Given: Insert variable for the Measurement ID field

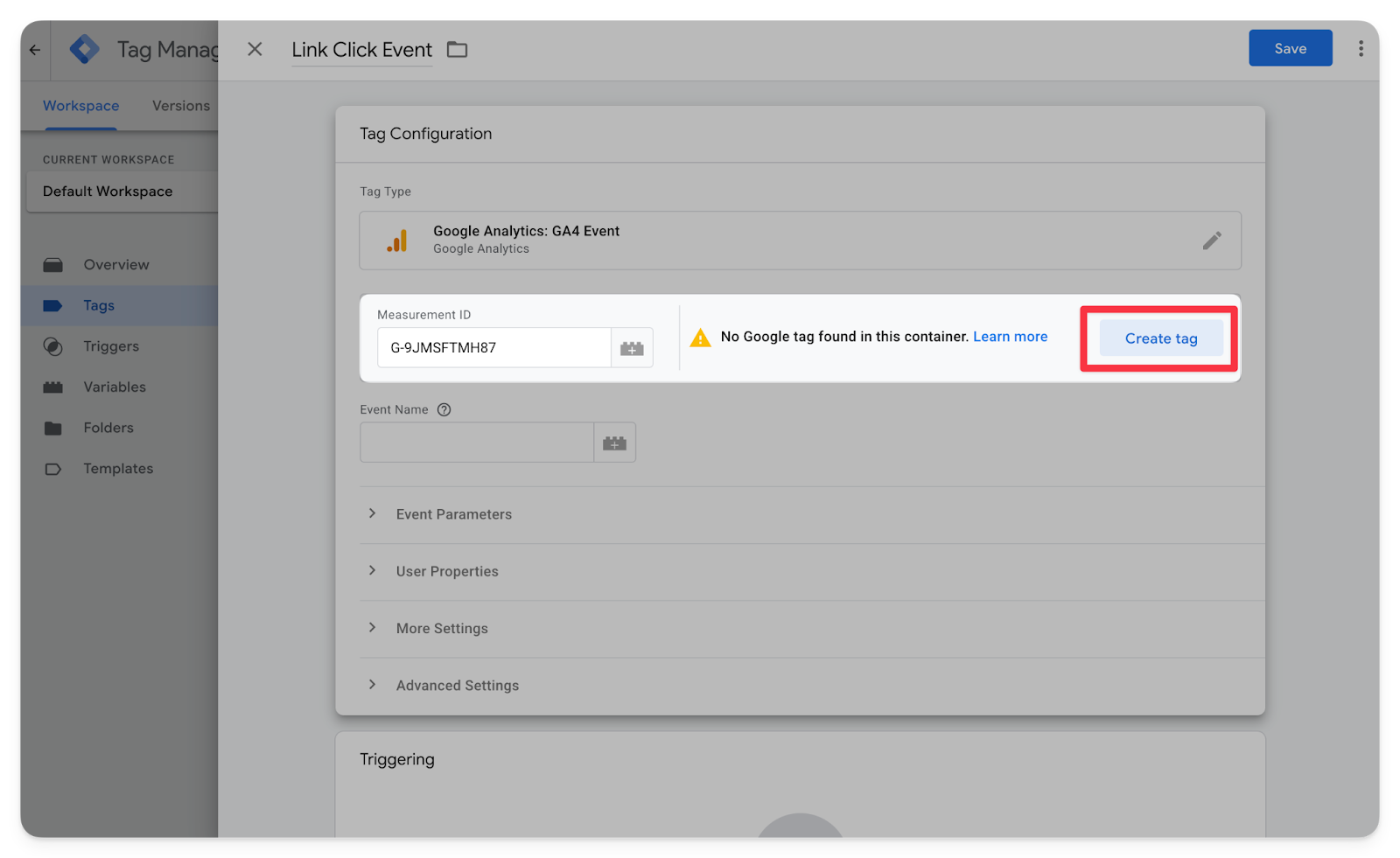Looking at the screenshot, I should [x=632, y=348].
